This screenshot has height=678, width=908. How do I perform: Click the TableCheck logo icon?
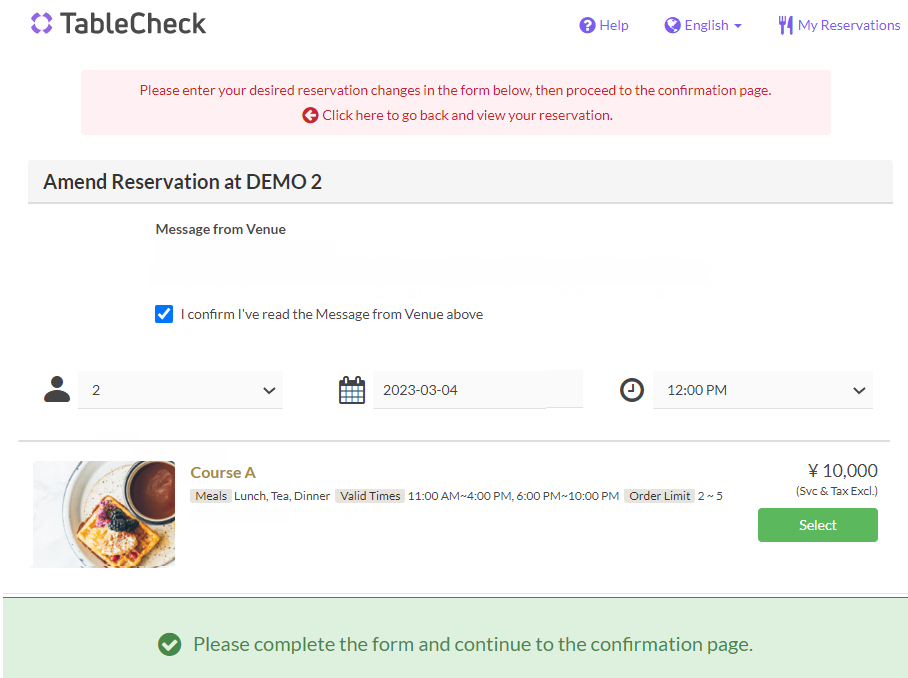tap(41, 23)
